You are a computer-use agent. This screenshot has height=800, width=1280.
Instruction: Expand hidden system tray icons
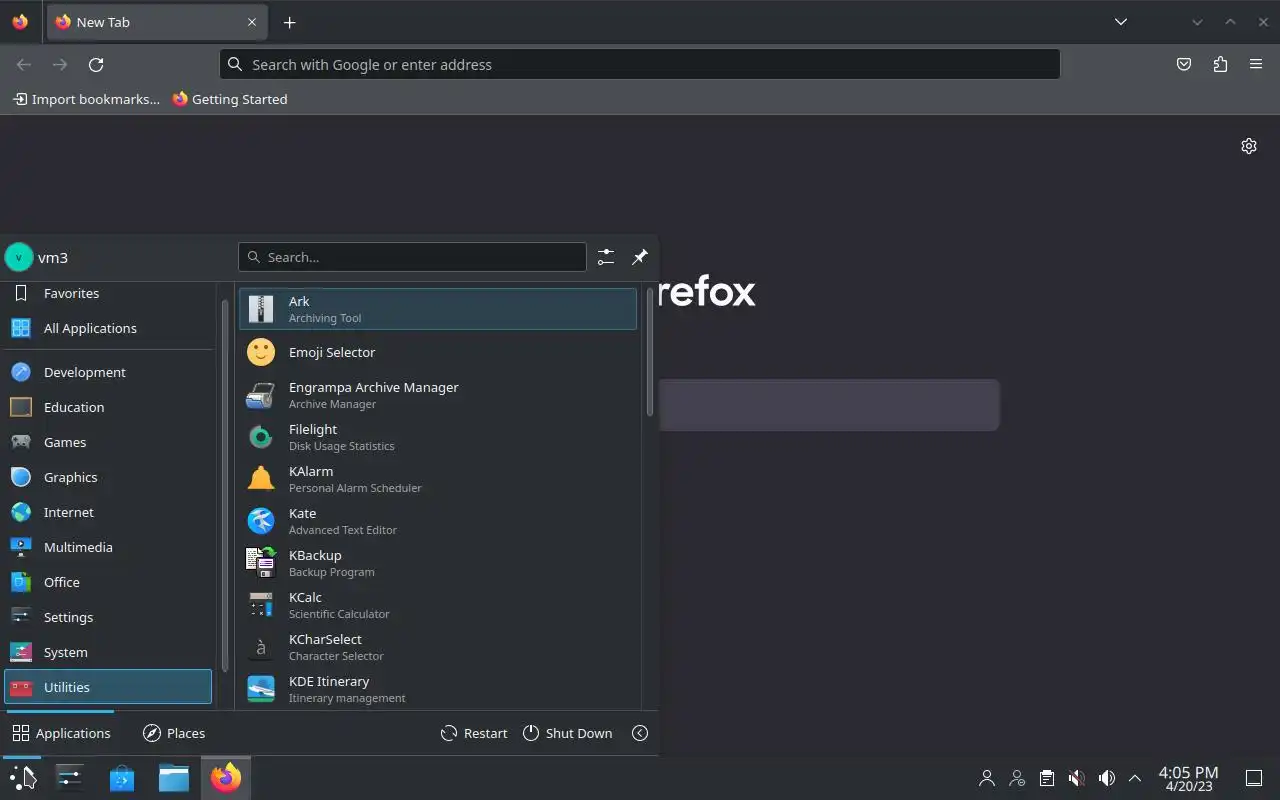click(1135, 778)
